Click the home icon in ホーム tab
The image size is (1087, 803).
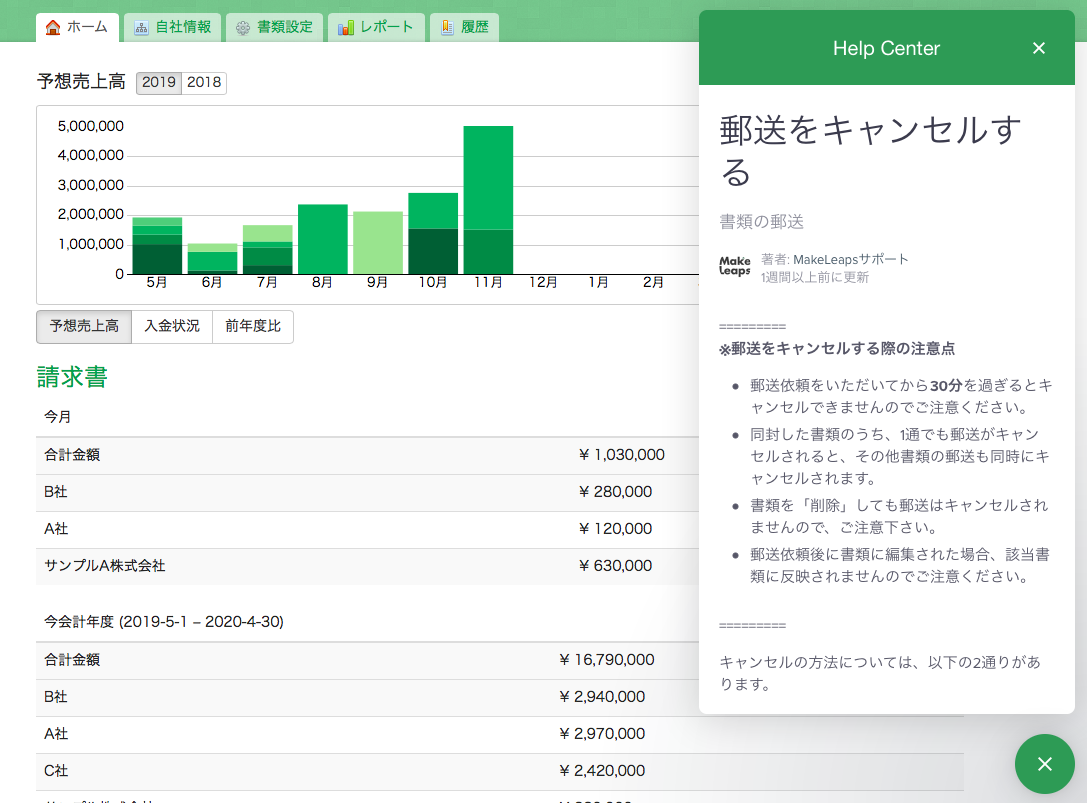pyautogui.click(x=53, y=27)
